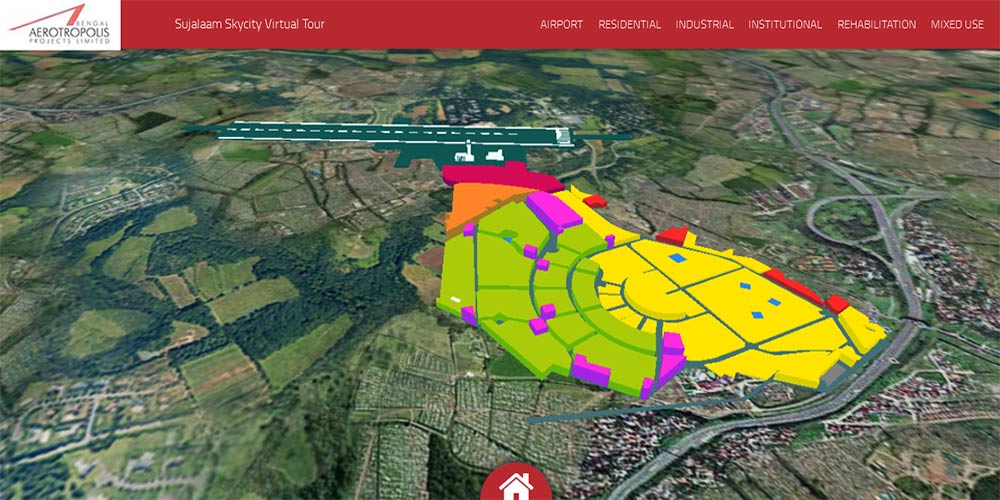The height and width of the screenshot is (500, 1000).
Task: Select the white airport runway strip on map
Action: point(394,133)
